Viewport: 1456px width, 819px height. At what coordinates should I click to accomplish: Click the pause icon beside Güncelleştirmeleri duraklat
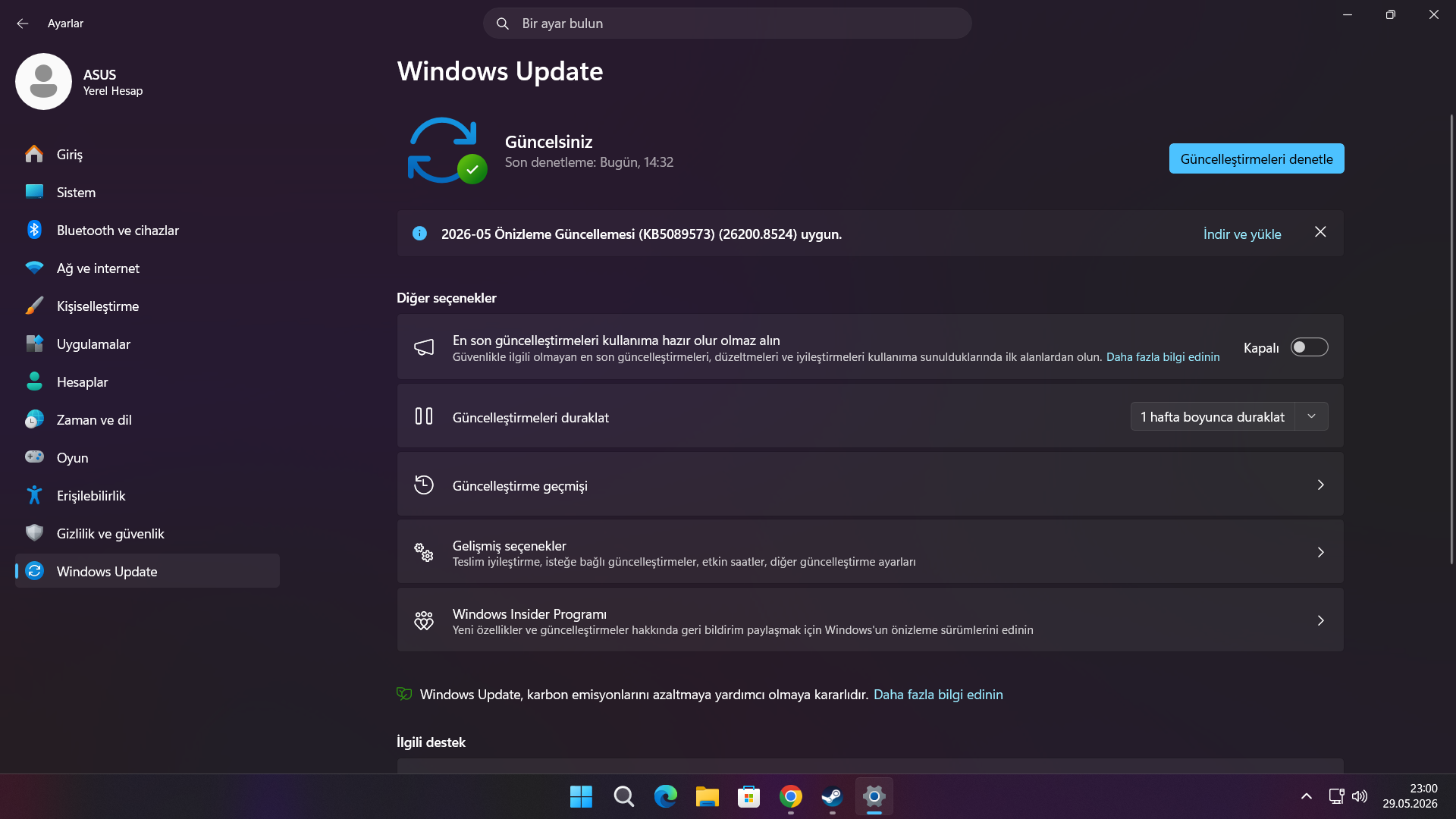point(424,416)
